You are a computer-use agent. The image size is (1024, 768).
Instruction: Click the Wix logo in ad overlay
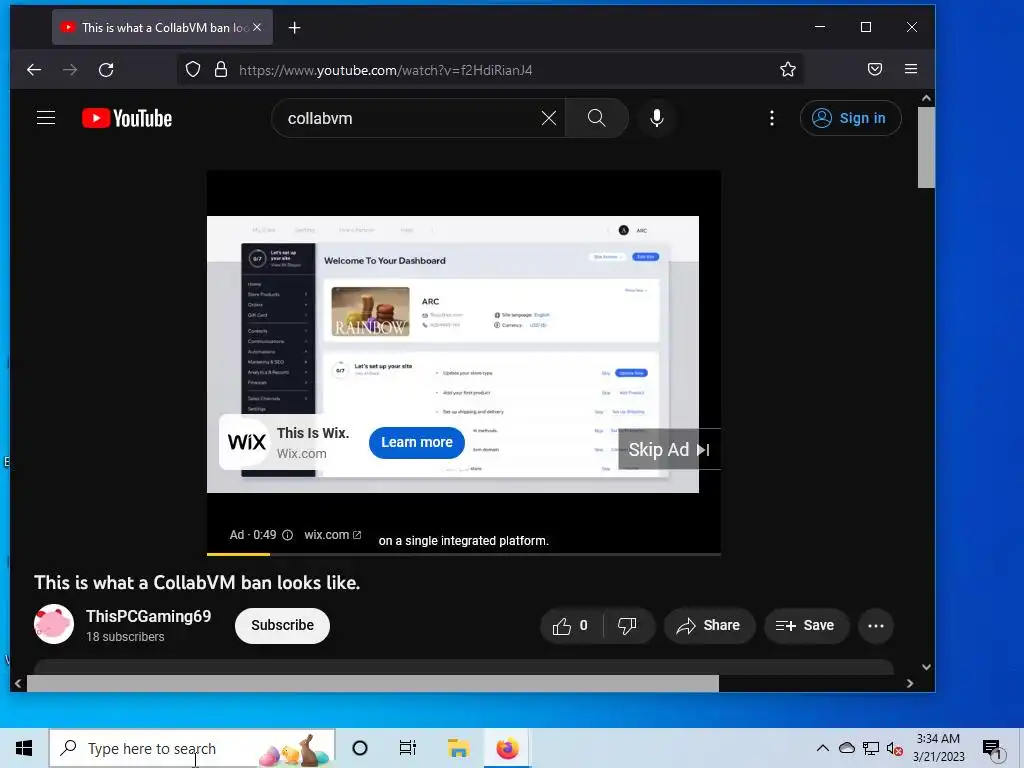247,443
